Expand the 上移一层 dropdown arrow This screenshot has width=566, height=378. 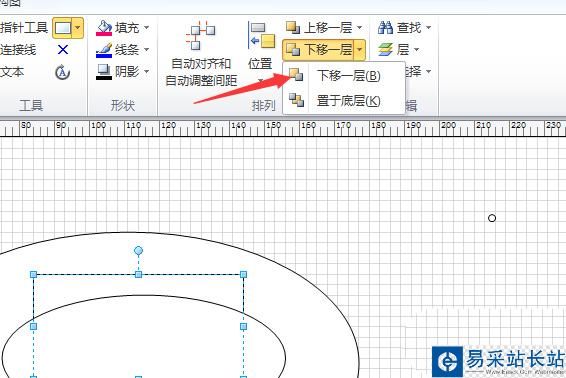(360, 27)
